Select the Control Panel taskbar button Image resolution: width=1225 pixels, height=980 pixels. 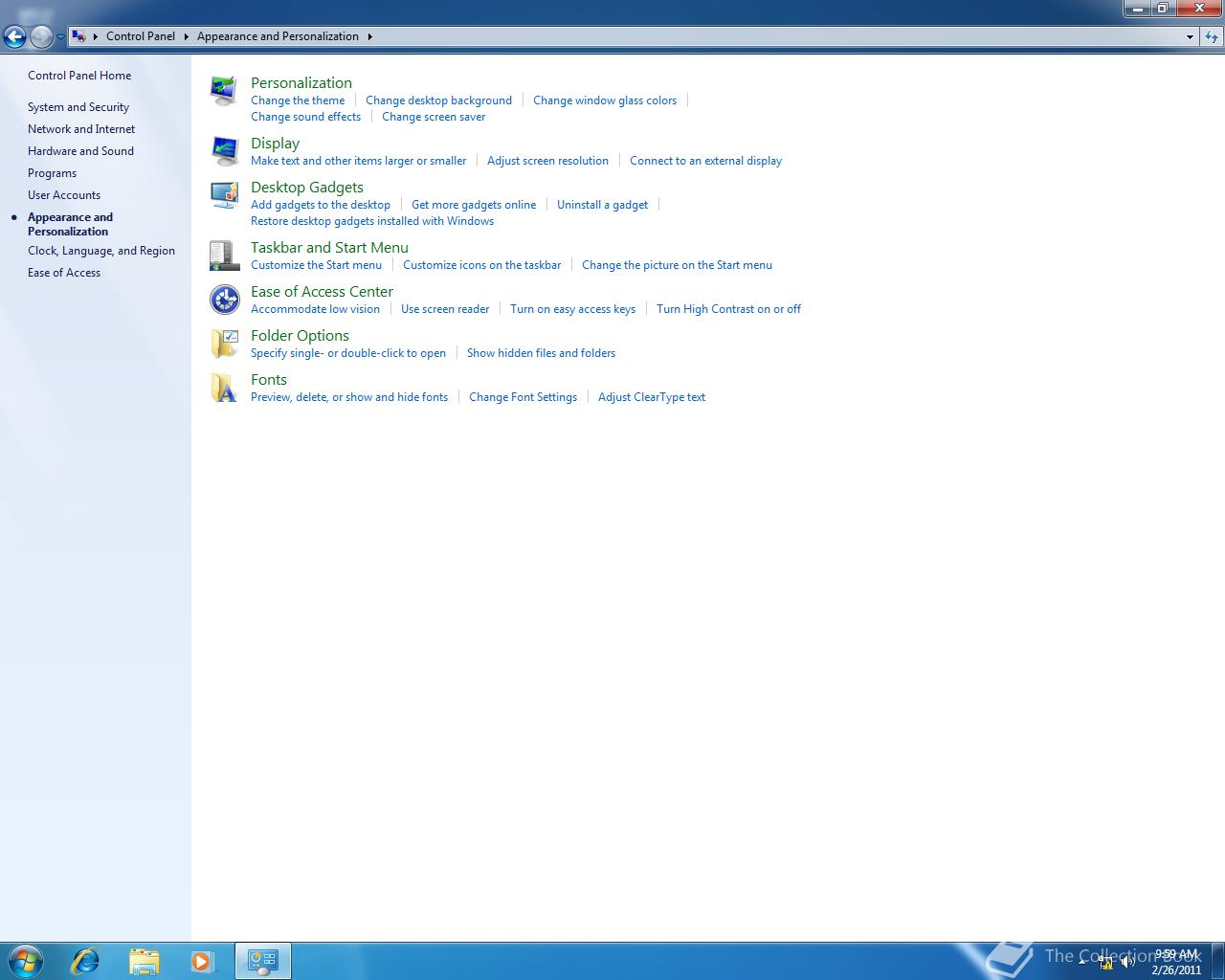[x=262, y=961]
